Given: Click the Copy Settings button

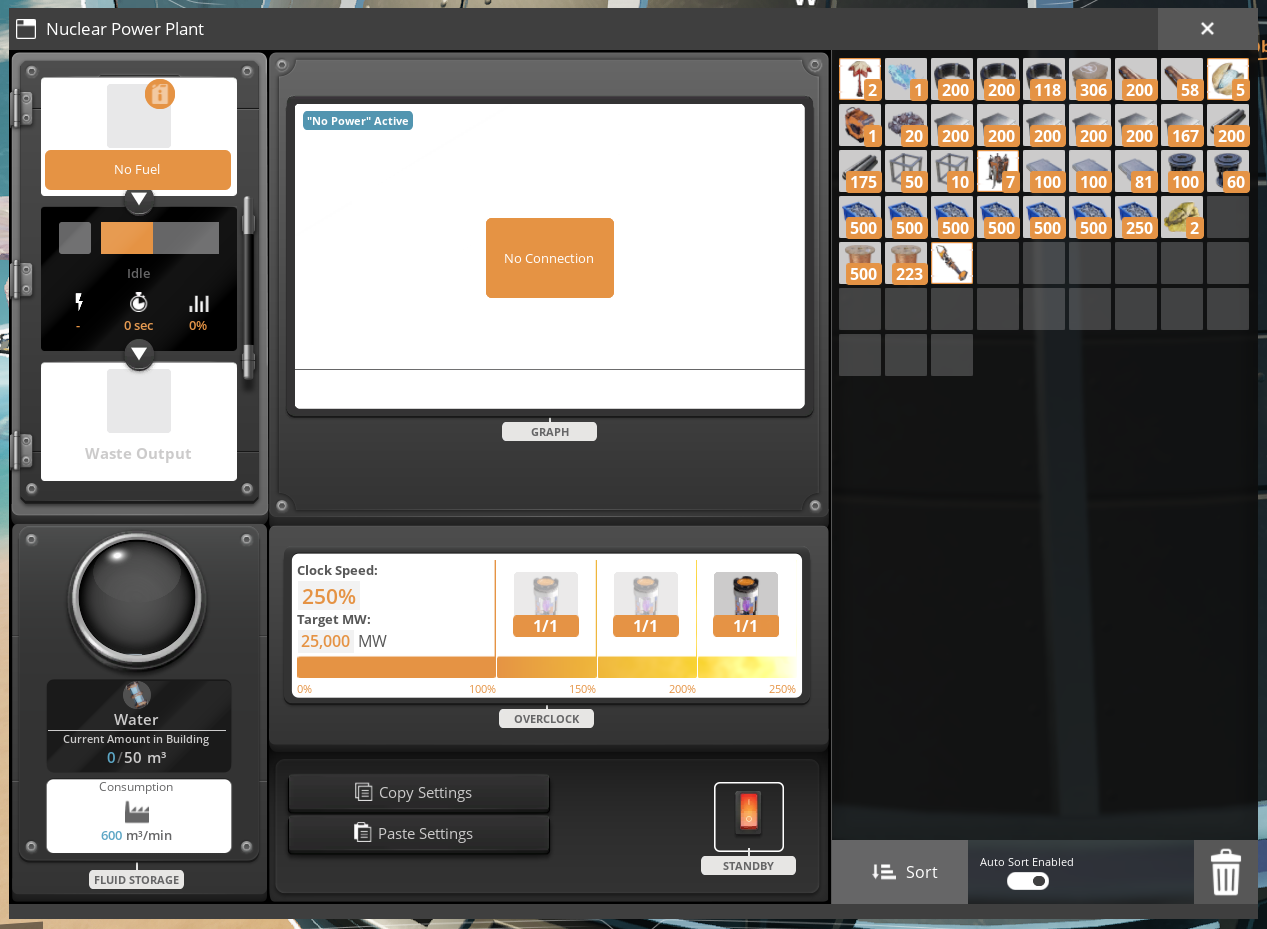Looking at the screenshot, I should pos(419,792).
